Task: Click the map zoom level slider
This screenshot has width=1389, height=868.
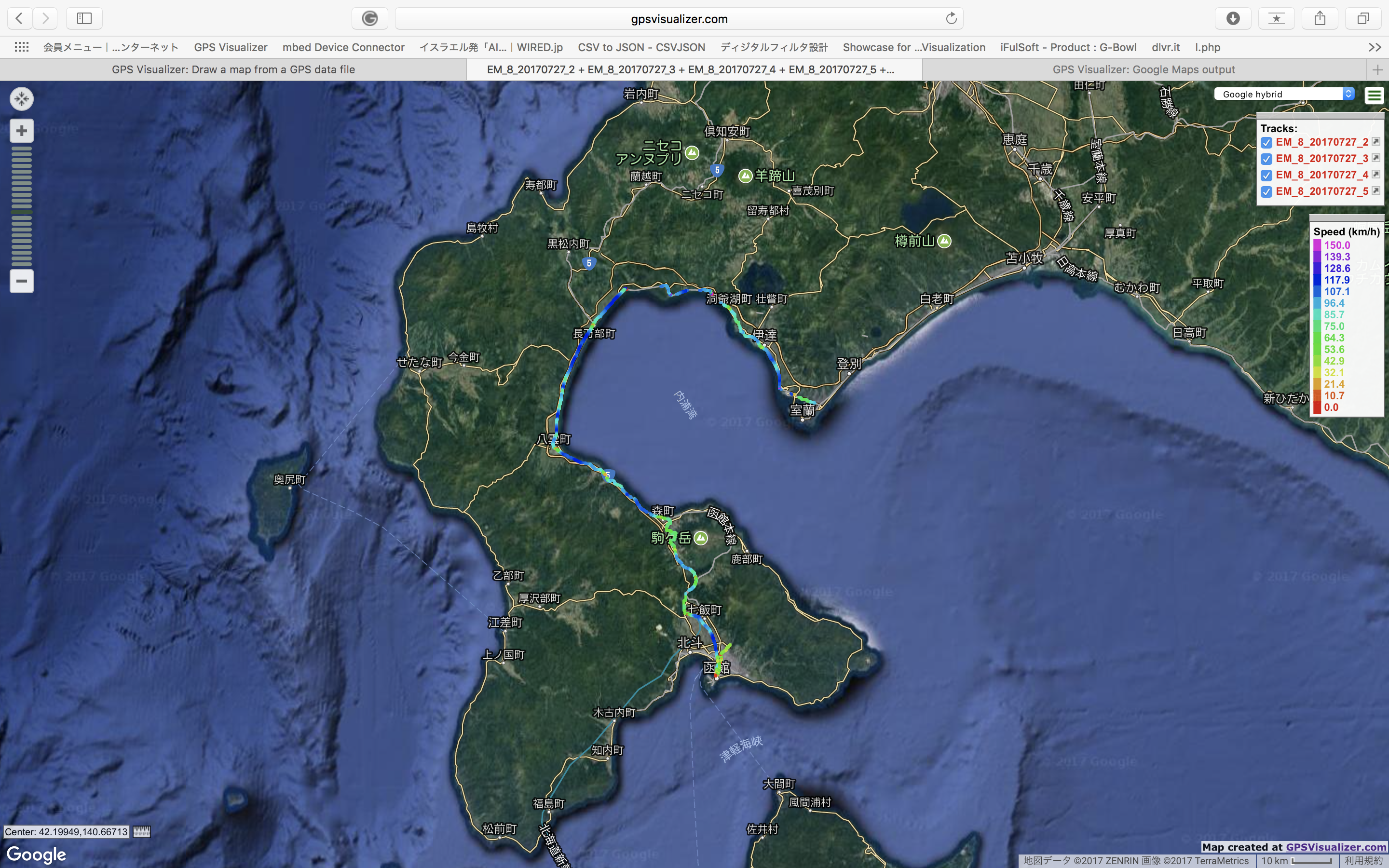Action: click(22, 206)
